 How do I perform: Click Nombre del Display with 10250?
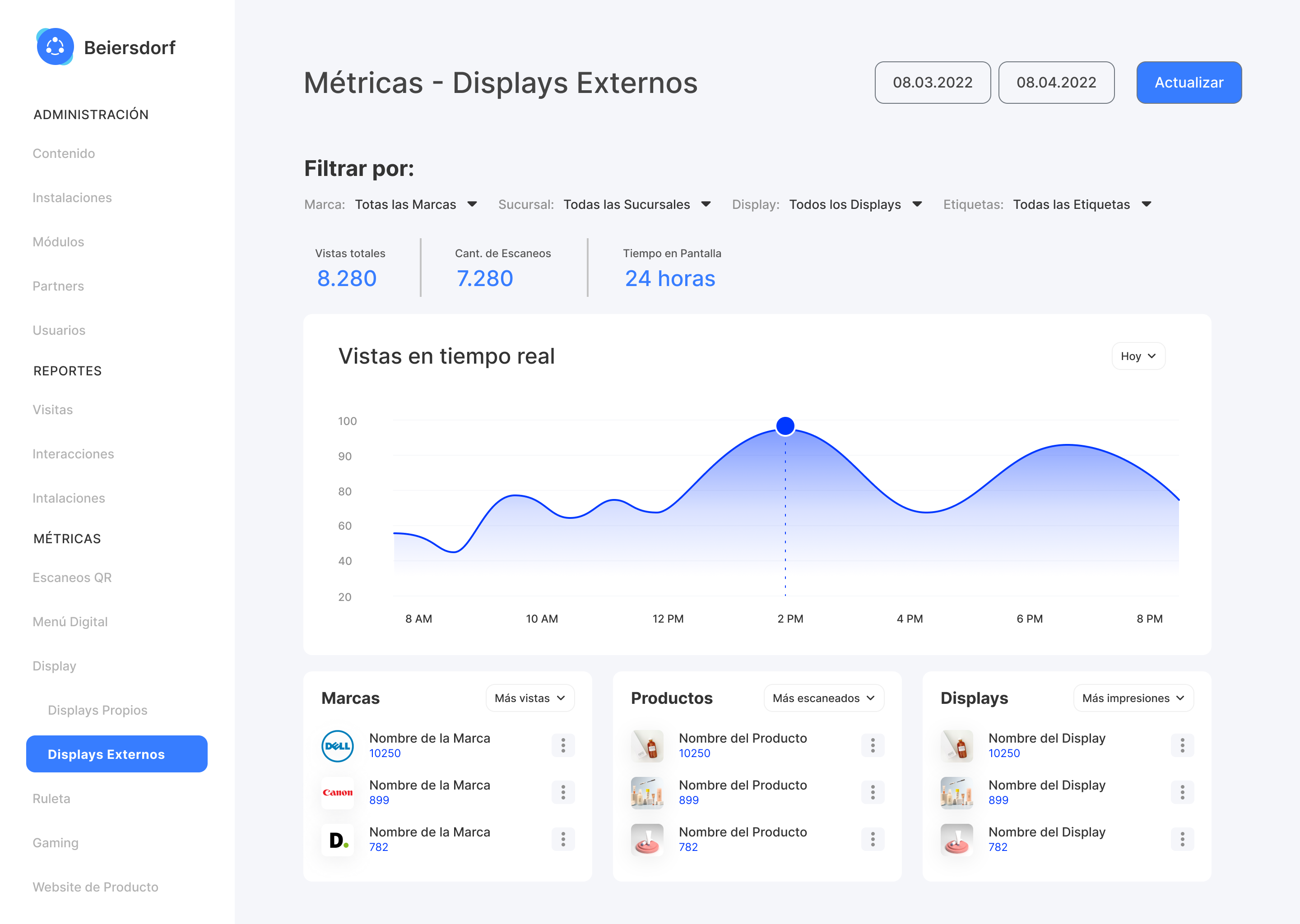1047,738
